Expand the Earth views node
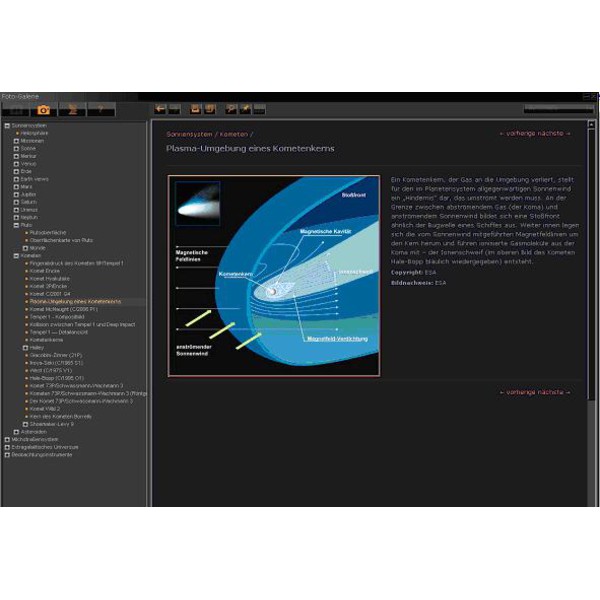Viewport: 600px width, 600px height. (16, 179)
